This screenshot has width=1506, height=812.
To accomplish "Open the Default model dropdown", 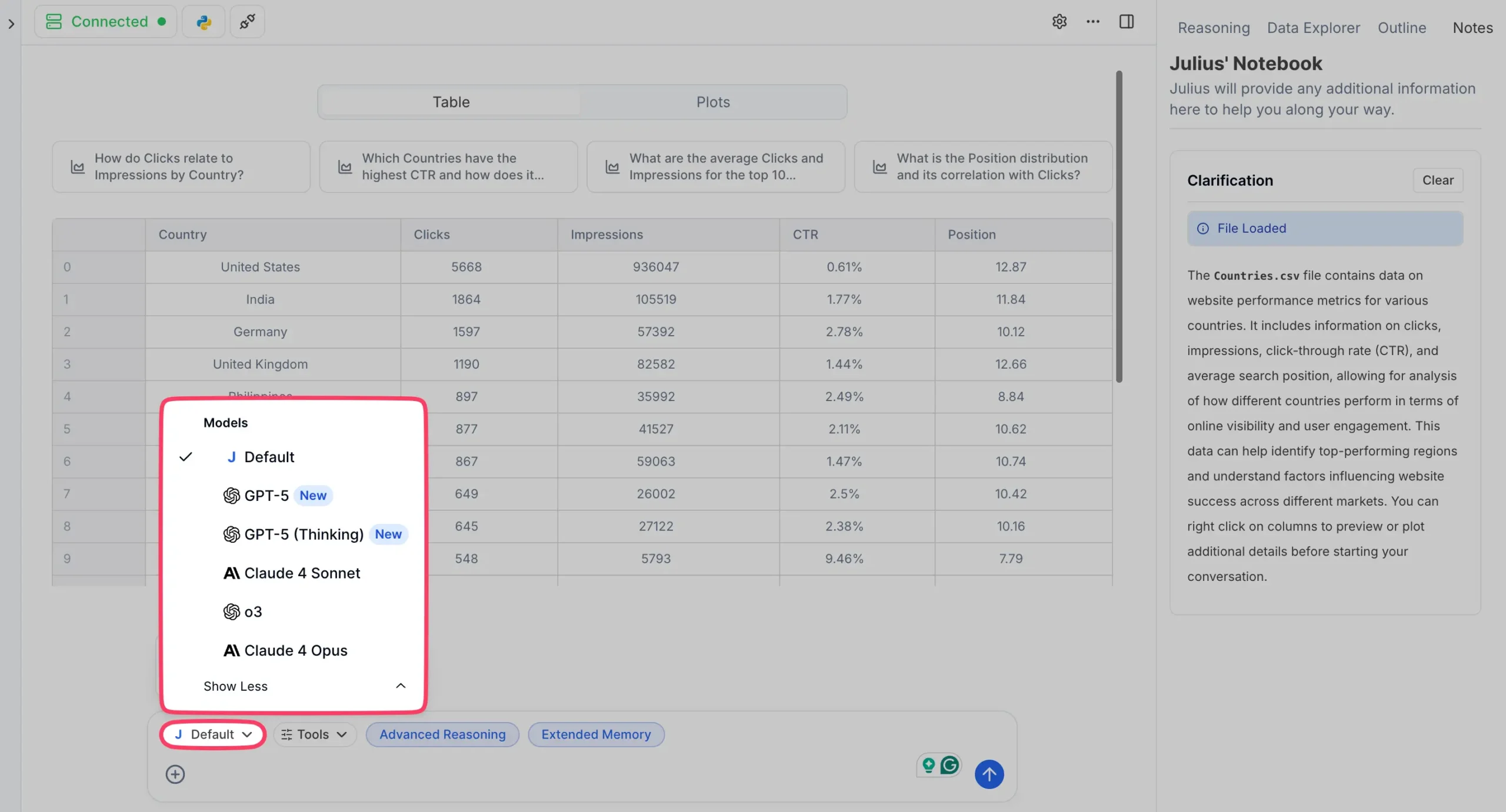I will pos(213,734).
